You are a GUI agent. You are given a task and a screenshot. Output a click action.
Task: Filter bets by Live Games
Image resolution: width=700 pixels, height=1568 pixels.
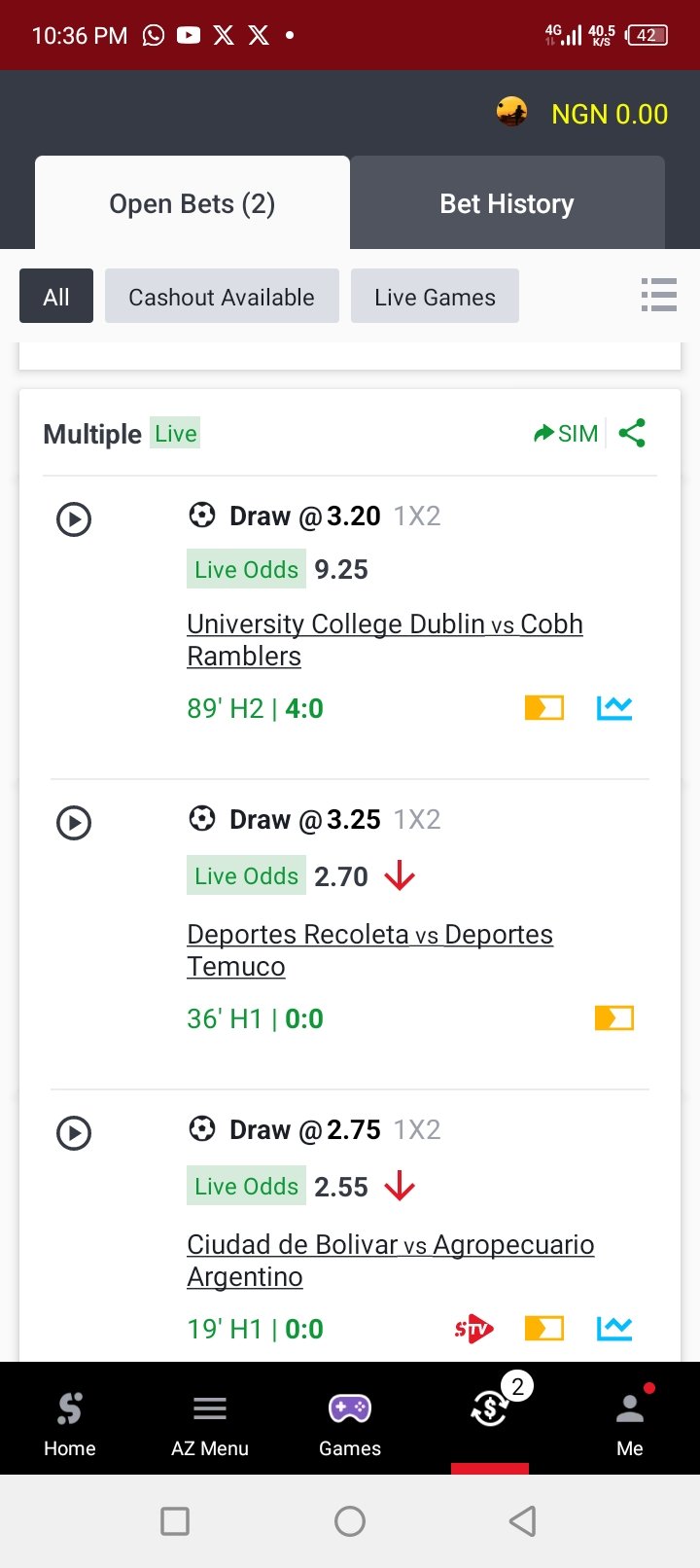coord(435,297)
